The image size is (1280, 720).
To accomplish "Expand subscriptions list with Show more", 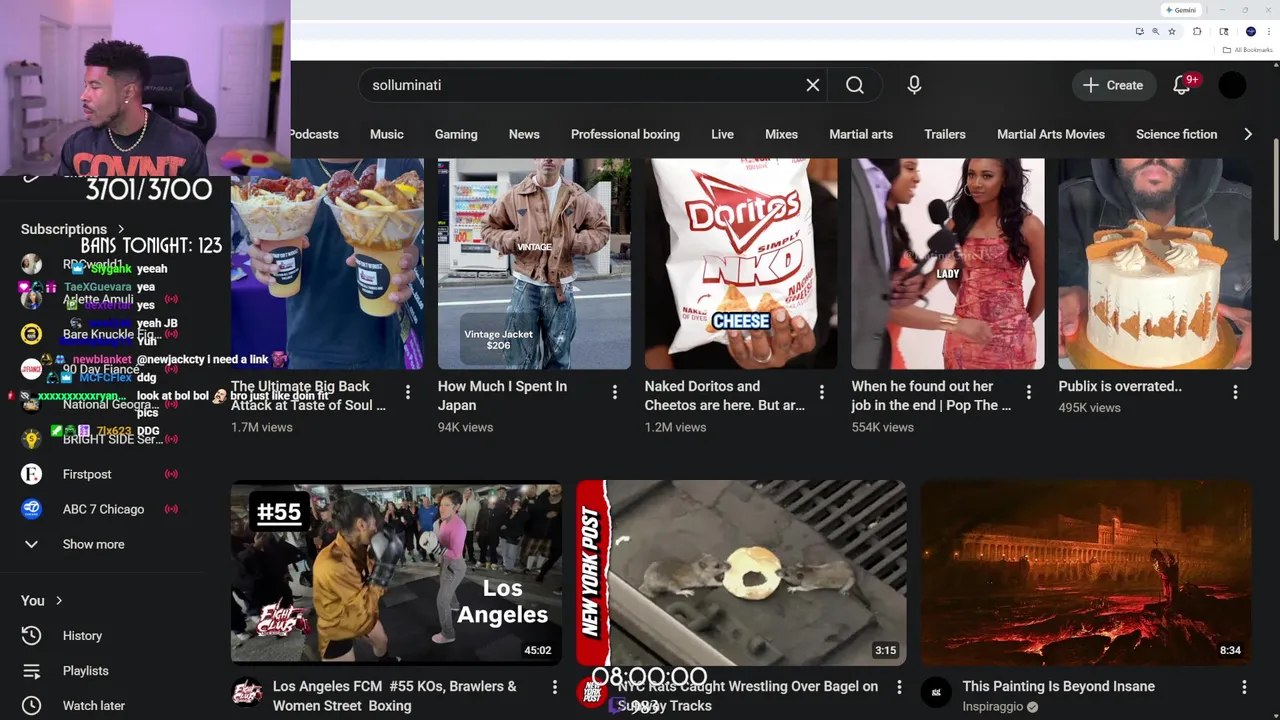I will coord(100,544).
